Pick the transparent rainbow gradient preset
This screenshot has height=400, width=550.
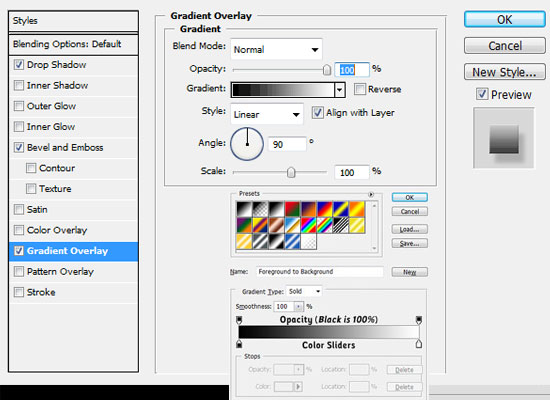point(325,226)
